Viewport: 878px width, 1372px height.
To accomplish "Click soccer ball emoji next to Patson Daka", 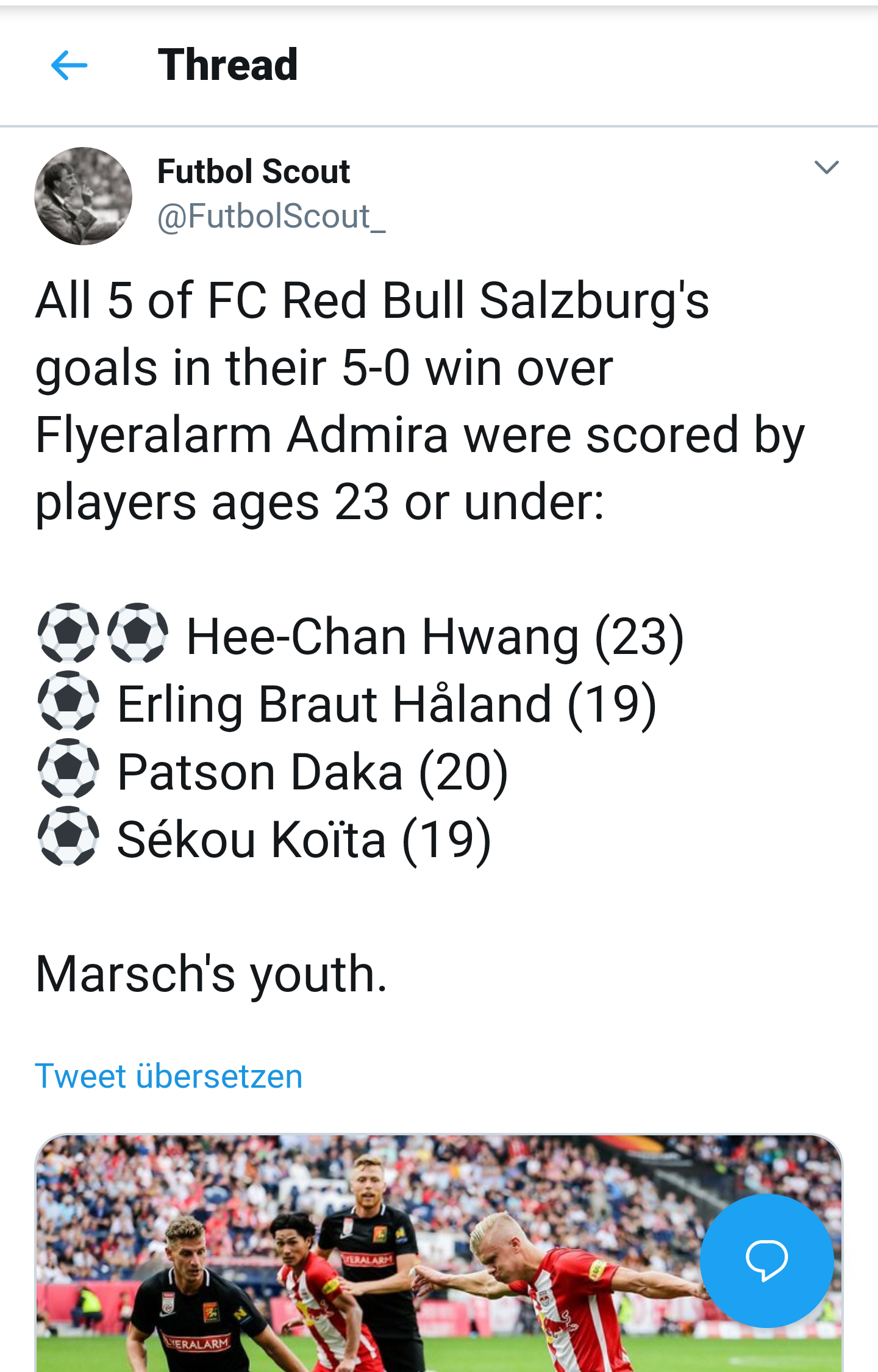I will 68,769.
